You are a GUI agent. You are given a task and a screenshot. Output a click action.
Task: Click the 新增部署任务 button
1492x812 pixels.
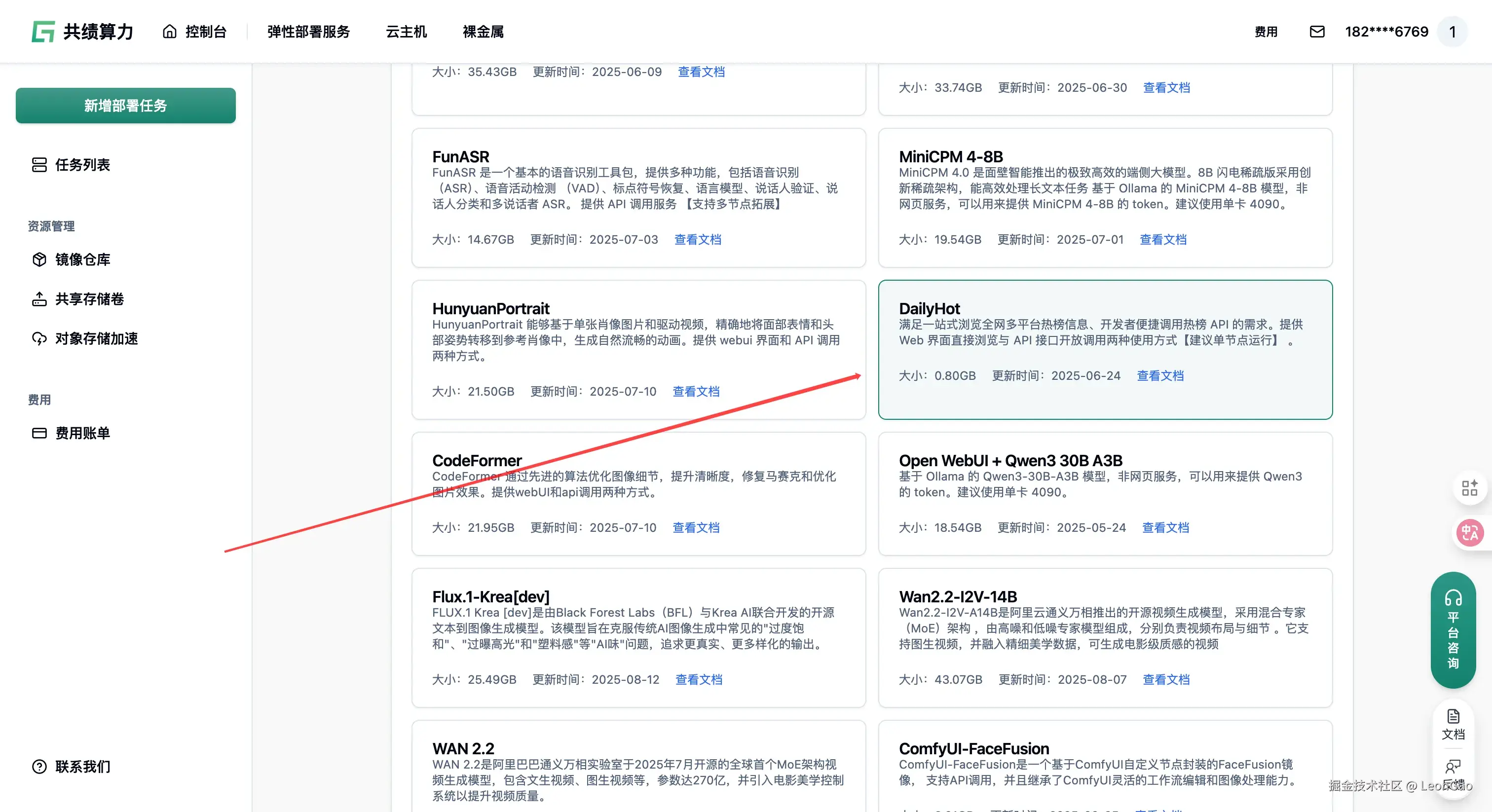pos(126,106)
